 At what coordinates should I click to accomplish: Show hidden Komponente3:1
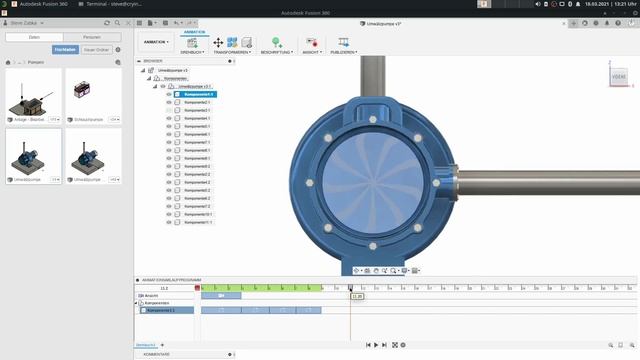(x=169, y=110)
